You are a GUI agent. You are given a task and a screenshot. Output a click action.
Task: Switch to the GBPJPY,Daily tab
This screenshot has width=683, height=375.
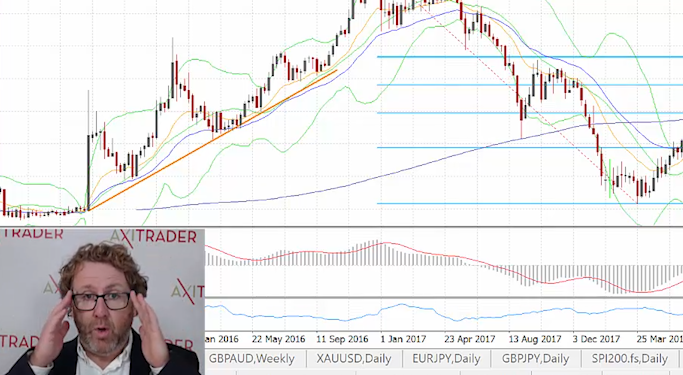536,359
